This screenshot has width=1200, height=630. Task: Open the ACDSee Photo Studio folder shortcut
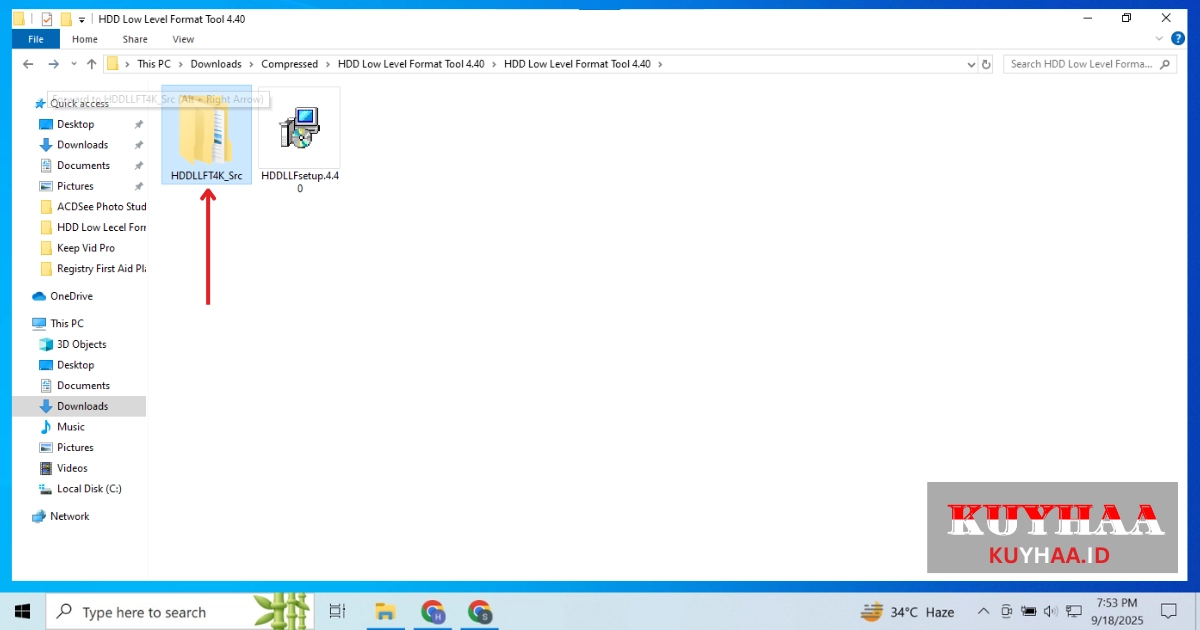tap(92, 207)
